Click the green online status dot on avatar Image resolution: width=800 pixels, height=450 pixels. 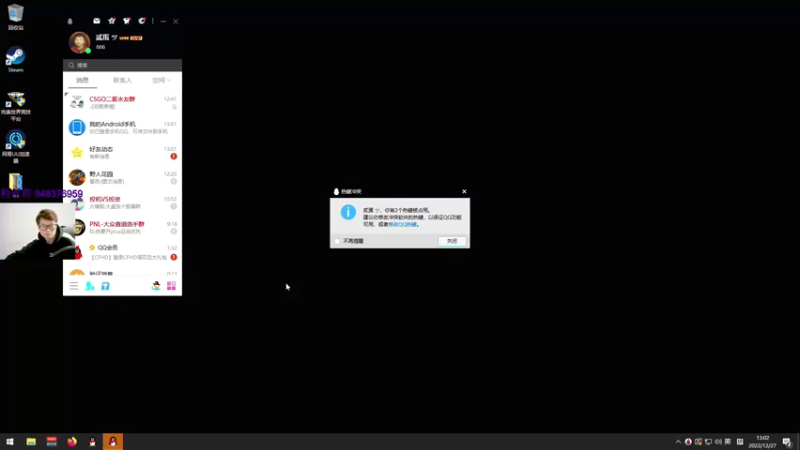pos(88,51)
